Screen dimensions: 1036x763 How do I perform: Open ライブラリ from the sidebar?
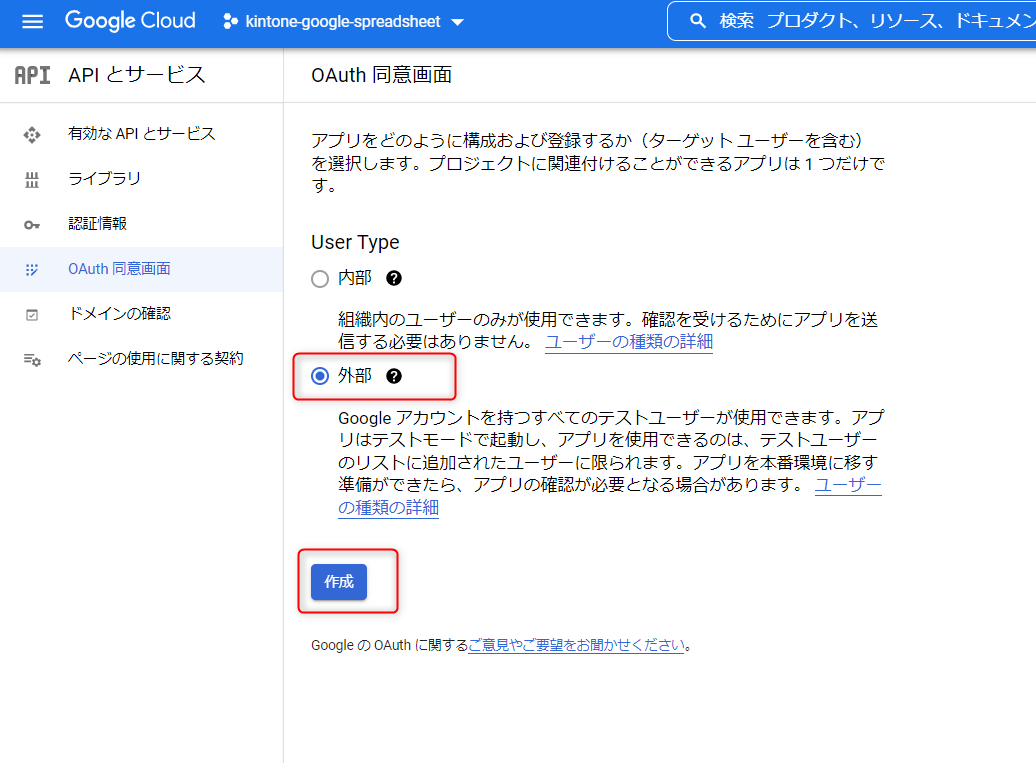[x=104, y=179]
